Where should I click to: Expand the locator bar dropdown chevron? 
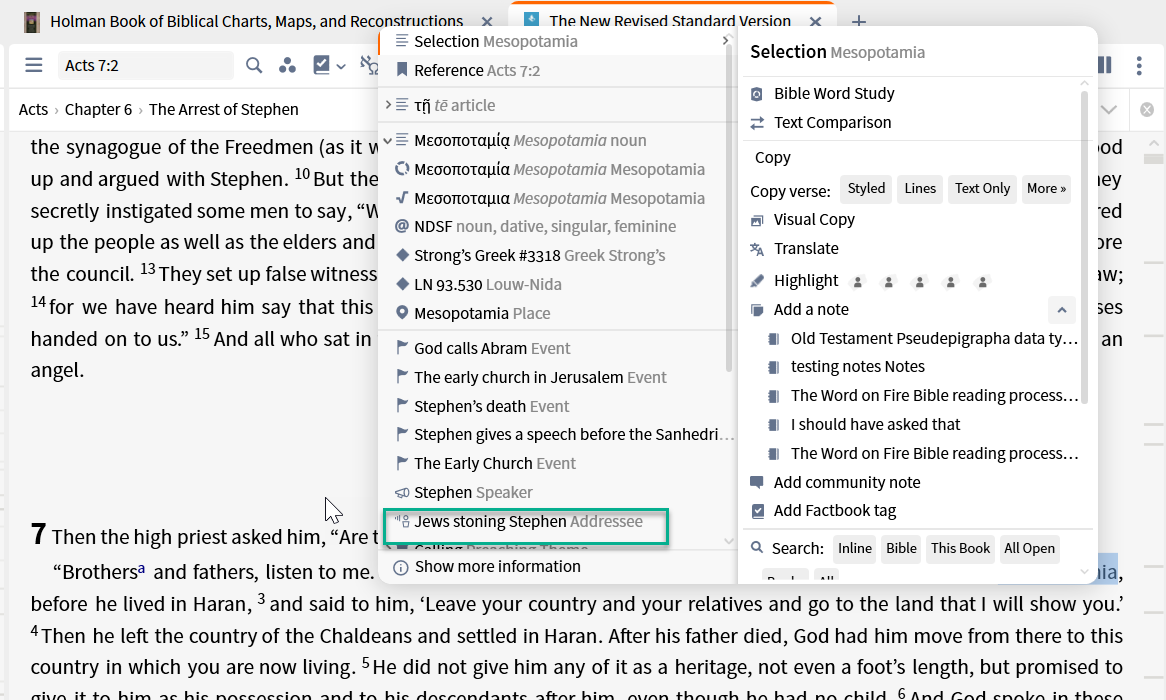pyautogui.click(x=1109, y=109)
